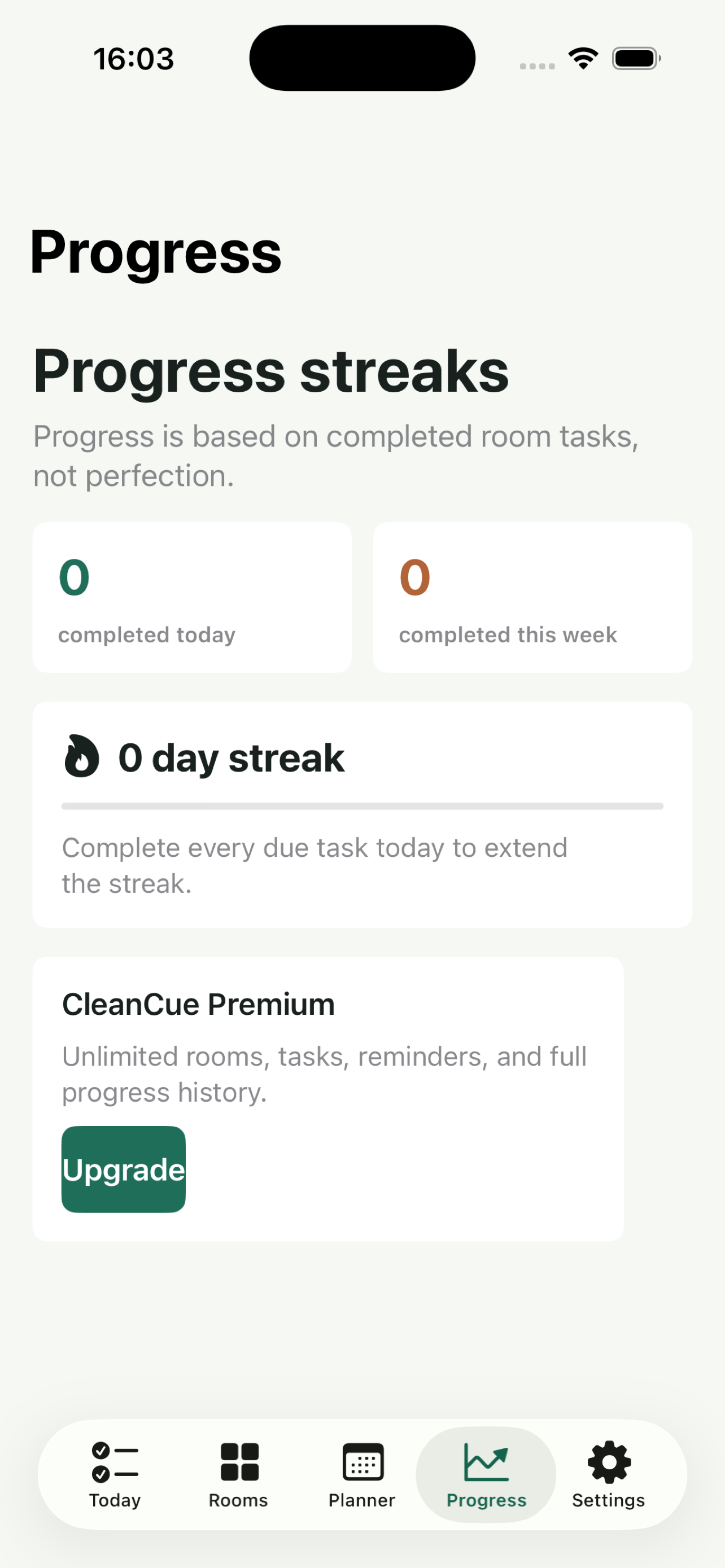Open the Planner calendar icon
The image size is (725, 1568).
tap(363, 1461)
